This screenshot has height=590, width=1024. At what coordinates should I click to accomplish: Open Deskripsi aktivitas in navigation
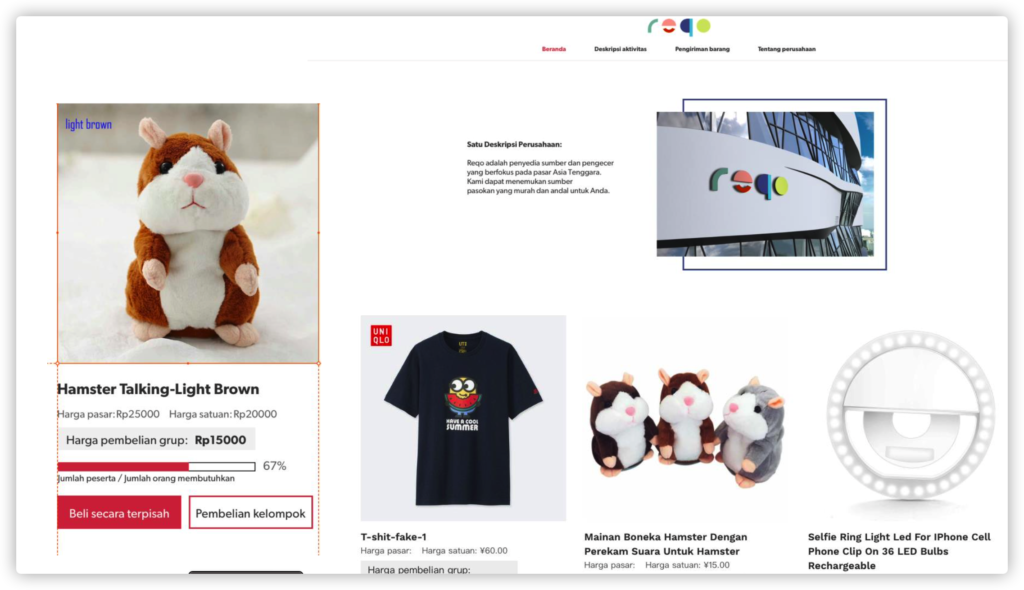tap(620, 49)
